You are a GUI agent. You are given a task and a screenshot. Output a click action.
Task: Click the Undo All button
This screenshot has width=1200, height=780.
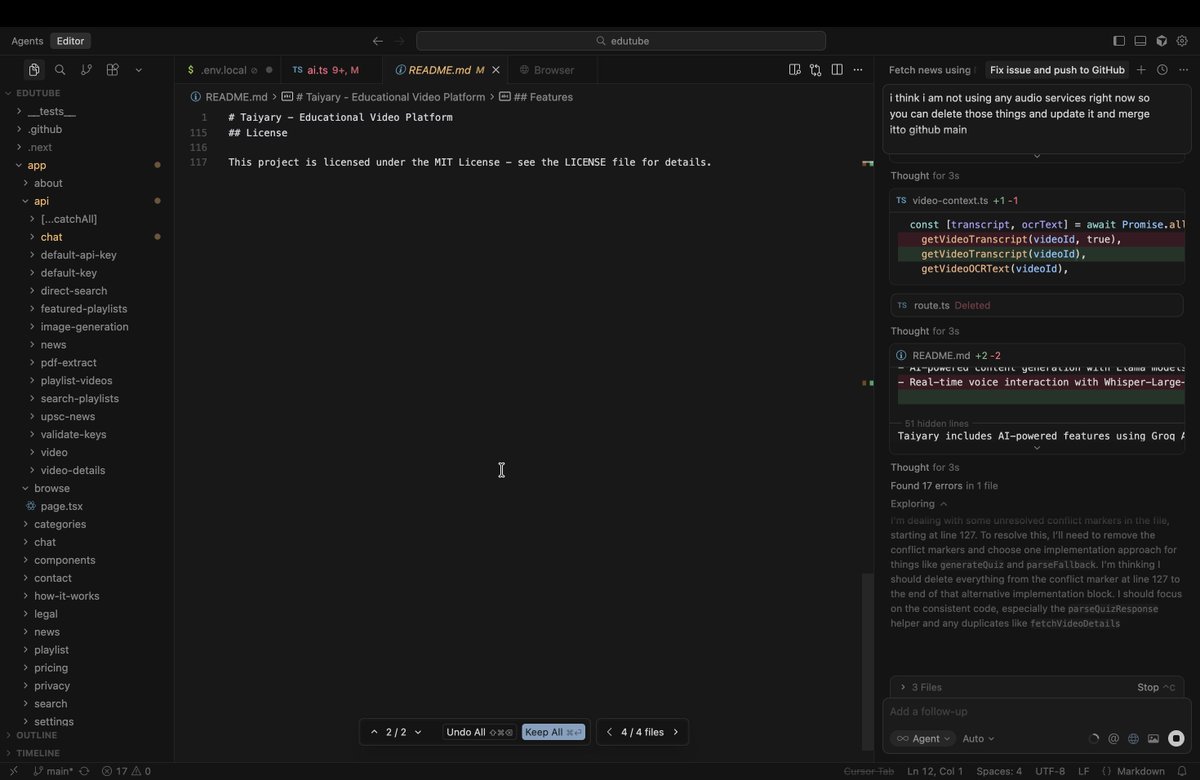[480, 732]
